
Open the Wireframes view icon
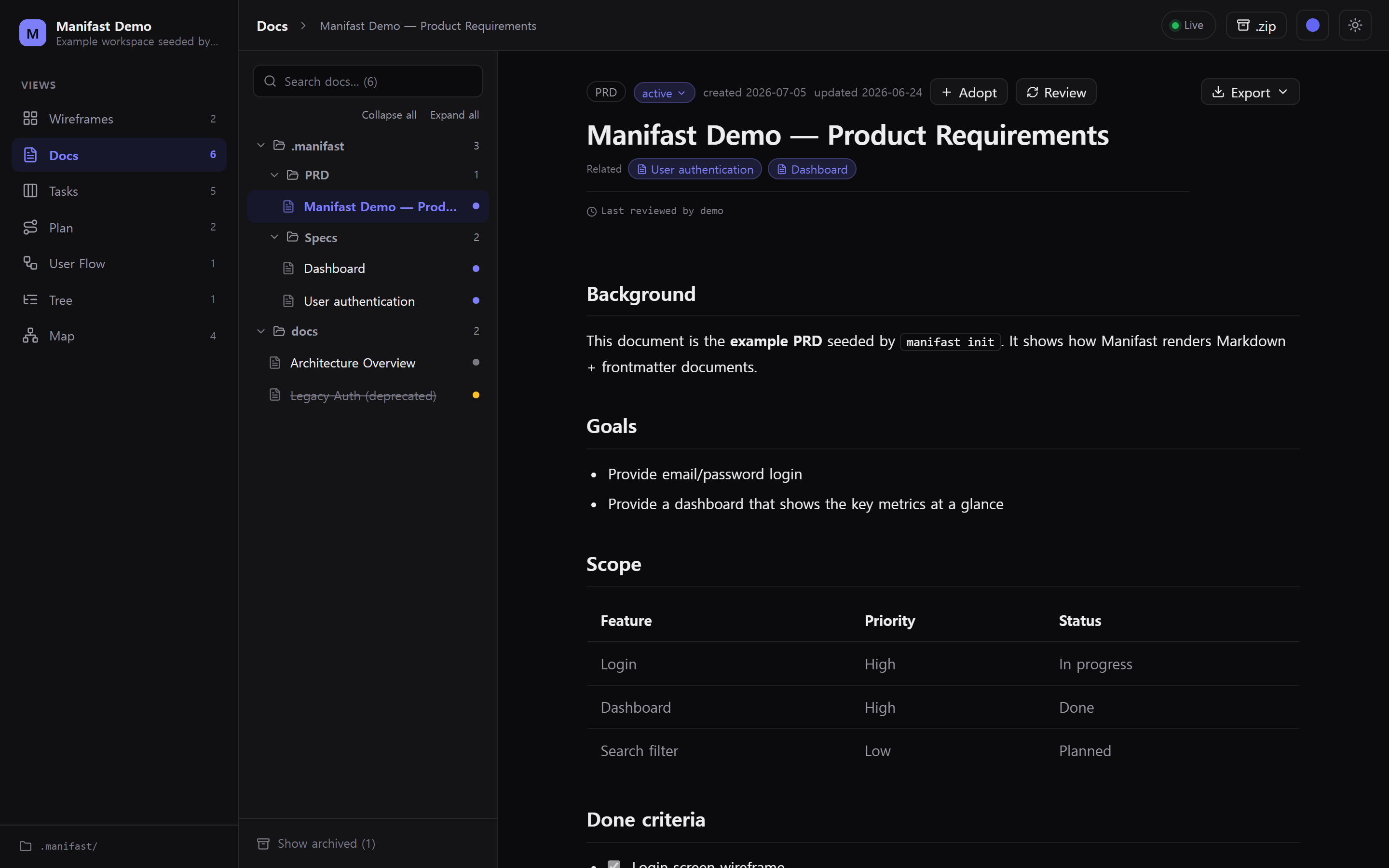click(30, 119)
